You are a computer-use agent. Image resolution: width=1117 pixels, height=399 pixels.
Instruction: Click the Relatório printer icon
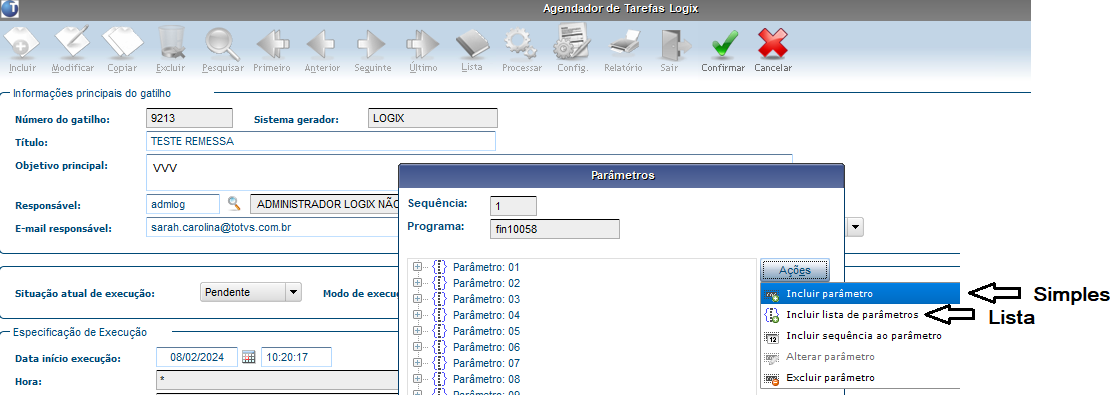pos(623,44)
